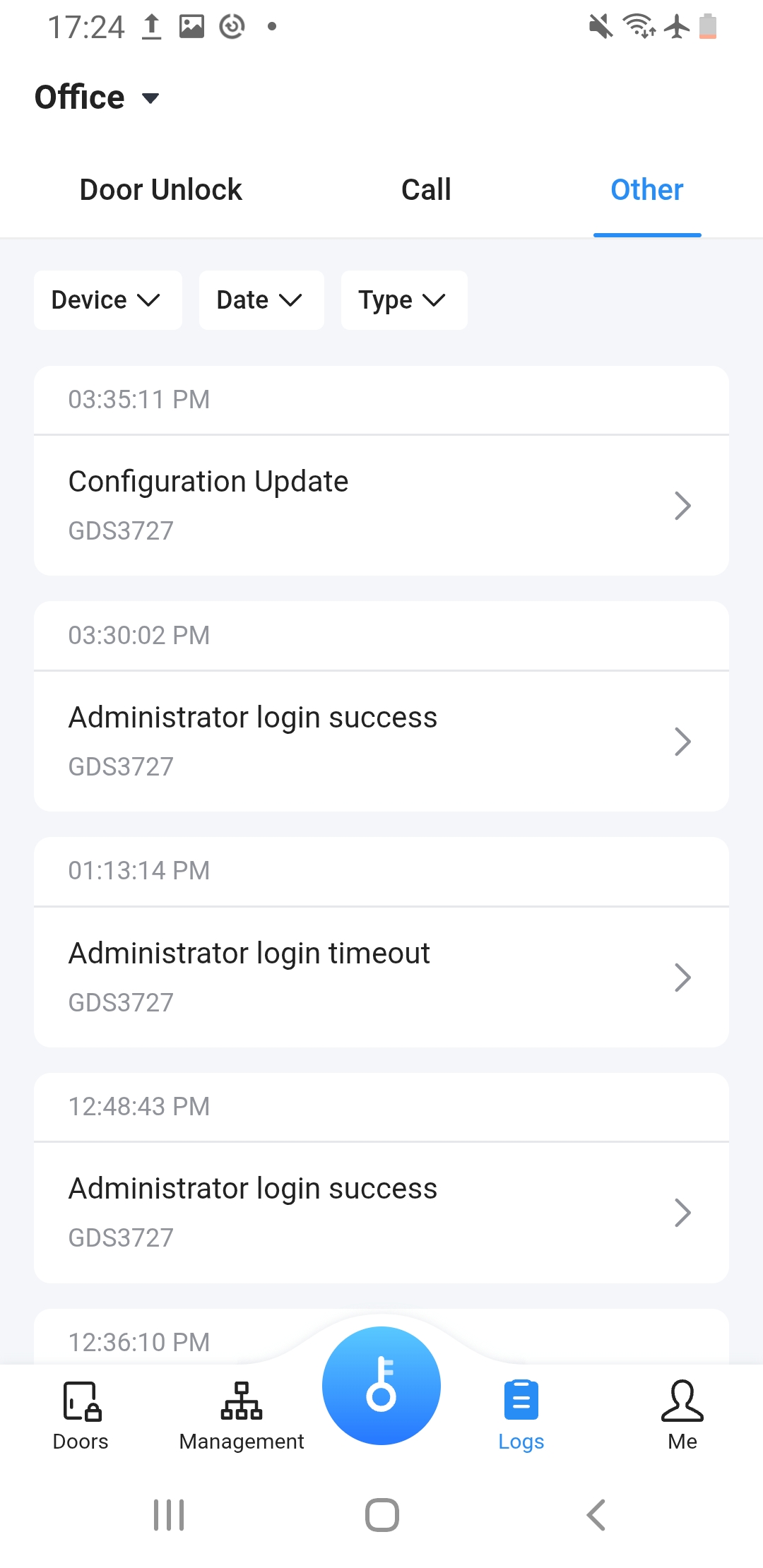Open the Device filter dropdown
Screen dimensions: 763x1568
click(108, 300)
